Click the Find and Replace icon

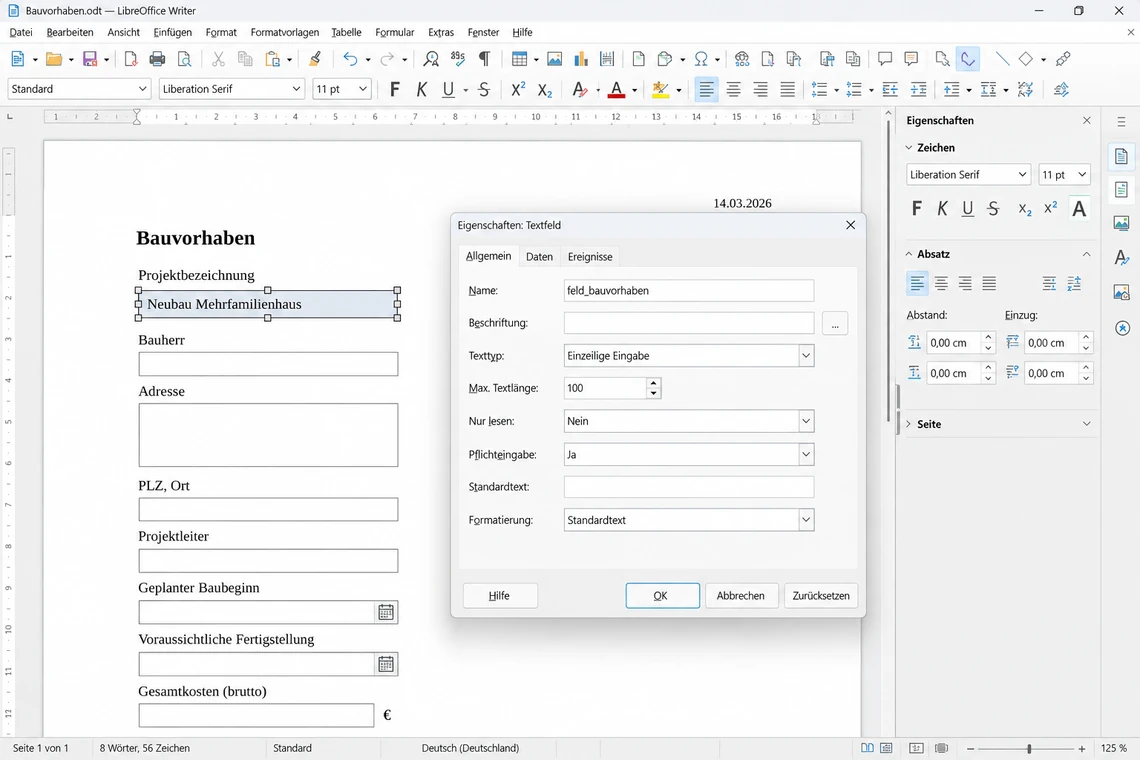pyautogui.click(x=431, y=59)
